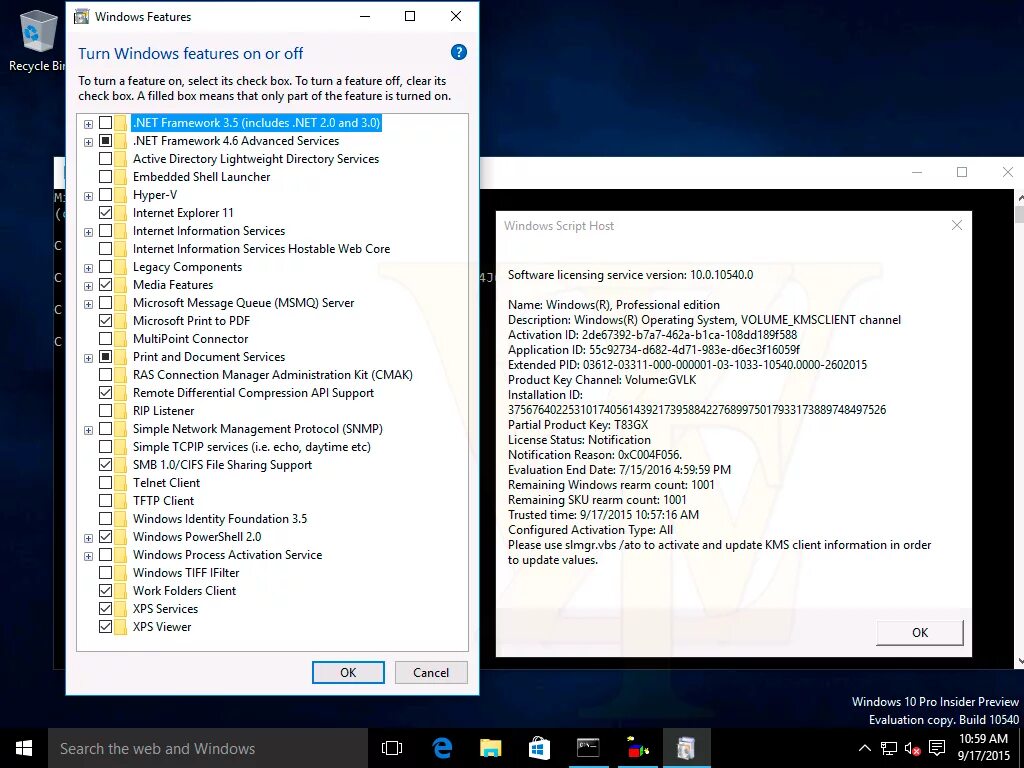Open the Action Center notifications icon
Image resolution: width=1024 pixels, height=768 pixels.
tap(936, 748)
